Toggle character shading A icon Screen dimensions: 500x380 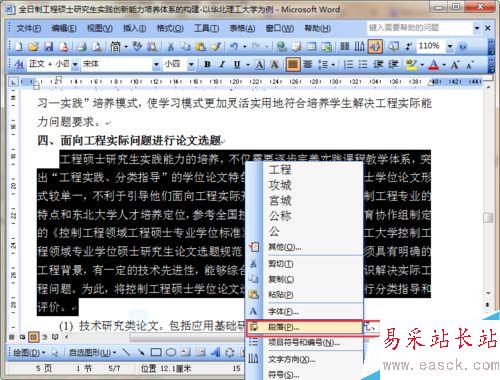(x=274, y=64)
